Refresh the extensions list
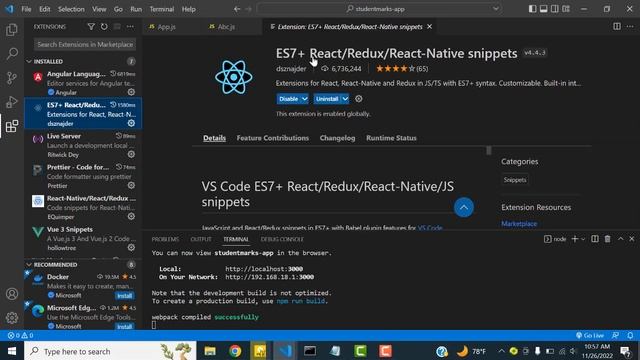This screenshot has height=360, width=640. pos(104,27)
